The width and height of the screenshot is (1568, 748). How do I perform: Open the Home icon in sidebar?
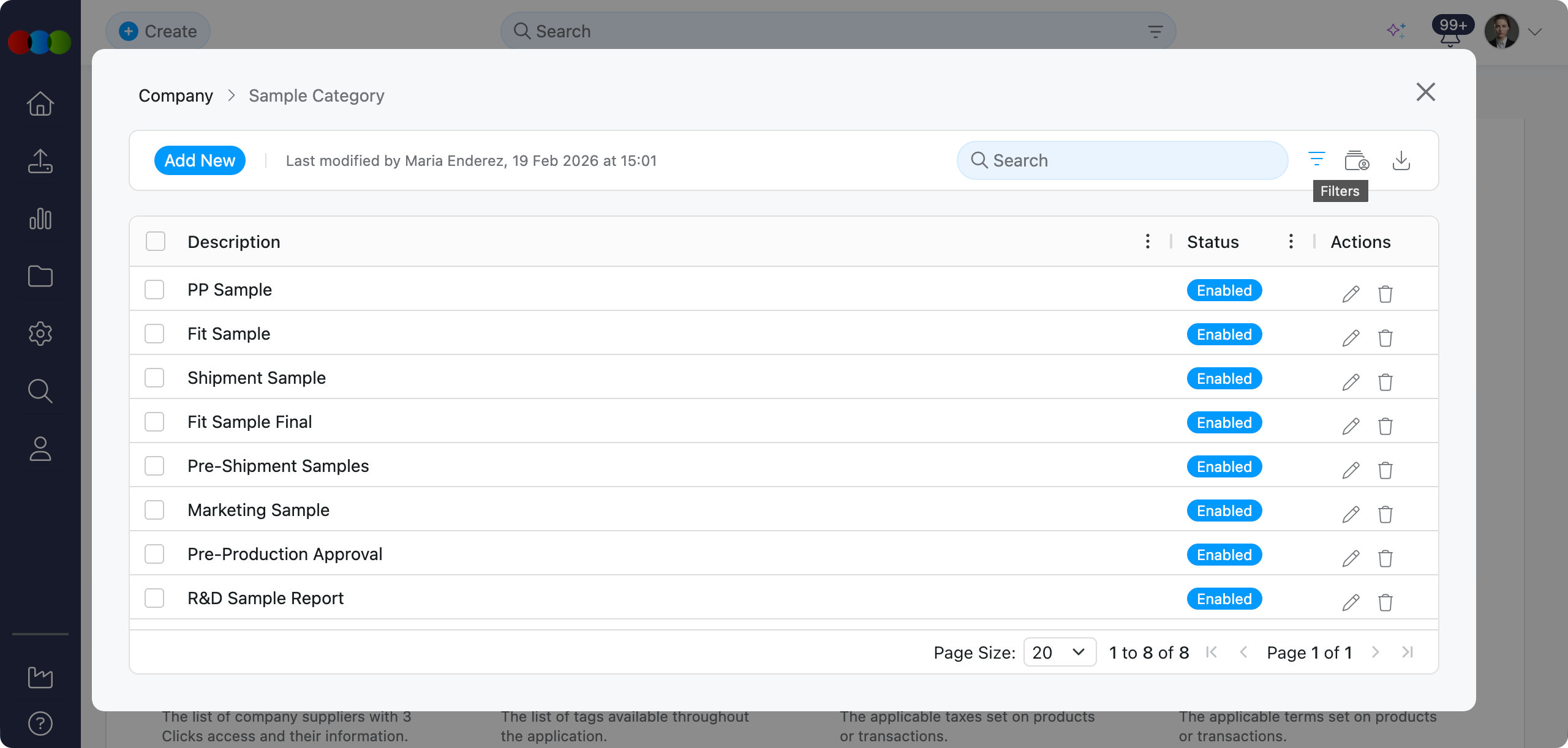click(x=40, y=103)
